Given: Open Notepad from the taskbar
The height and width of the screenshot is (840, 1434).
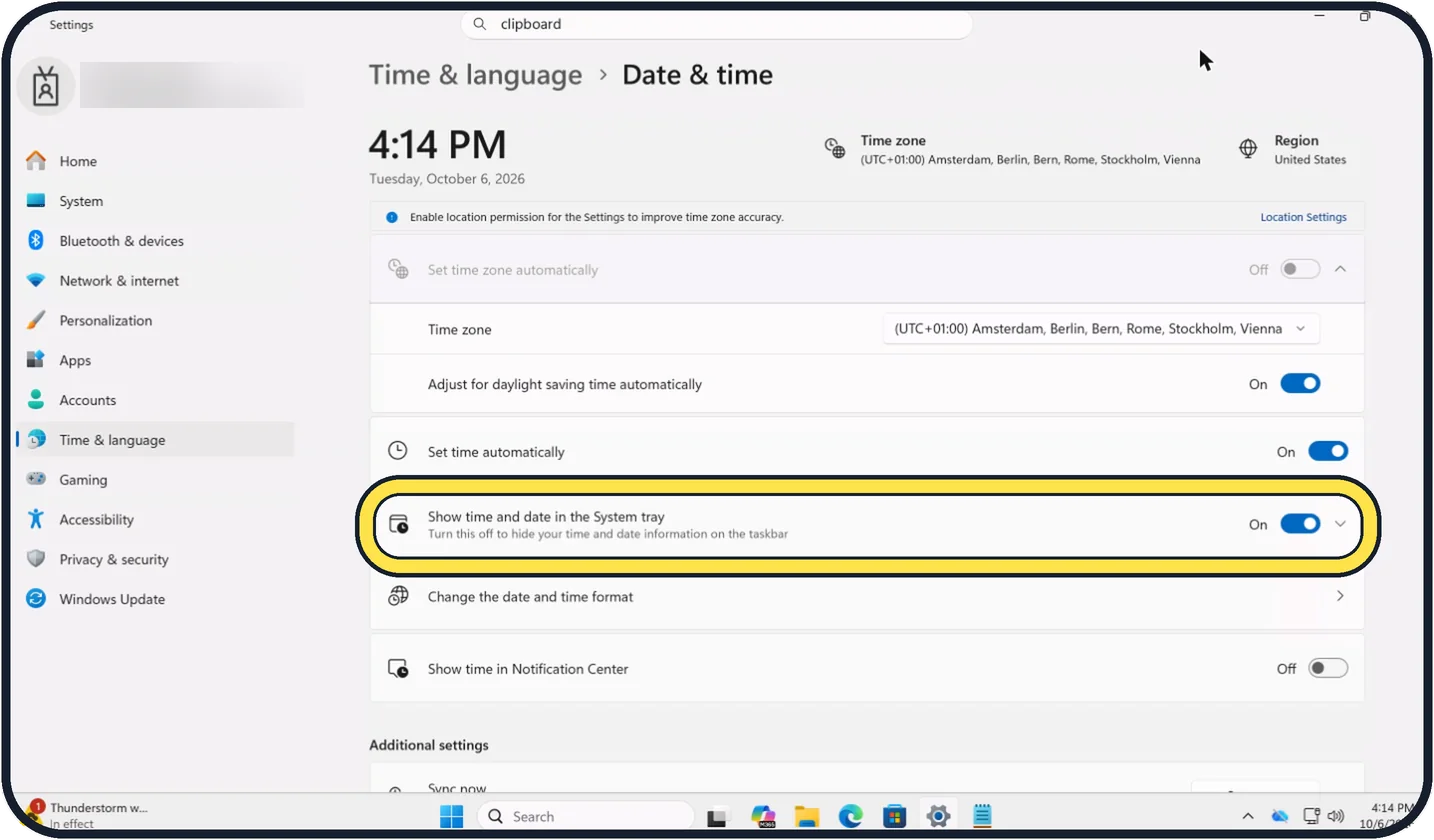Looking at the screenshot, I should 982,816.
